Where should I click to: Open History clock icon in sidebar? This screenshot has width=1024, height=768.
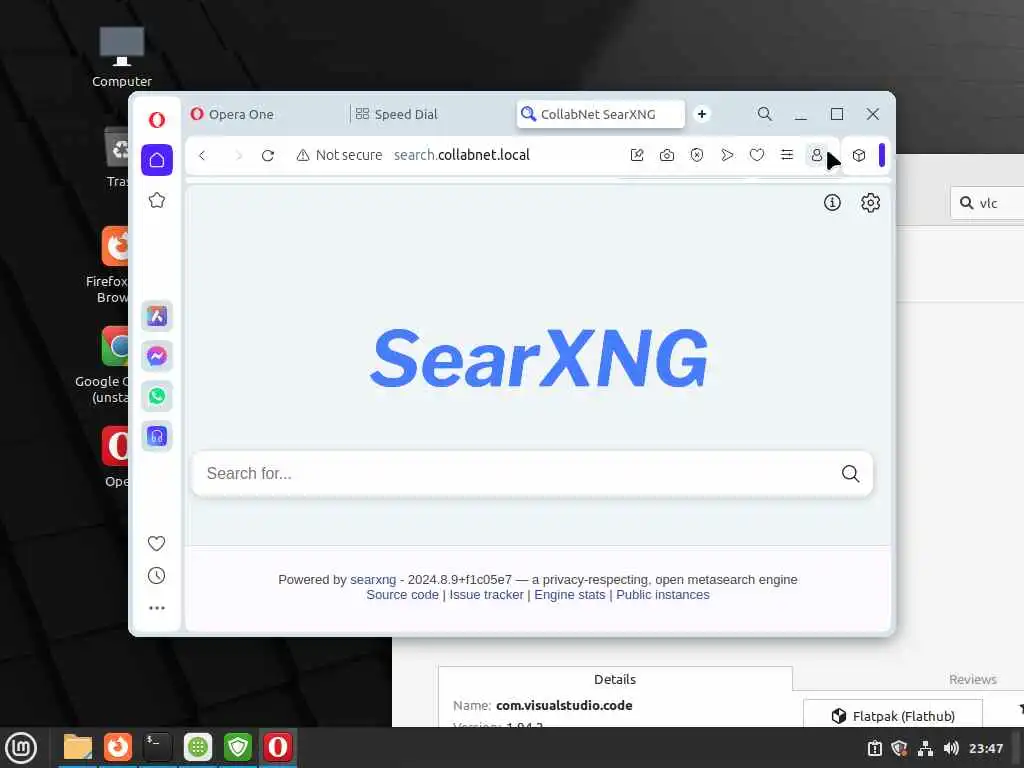[x=157, y=575]
